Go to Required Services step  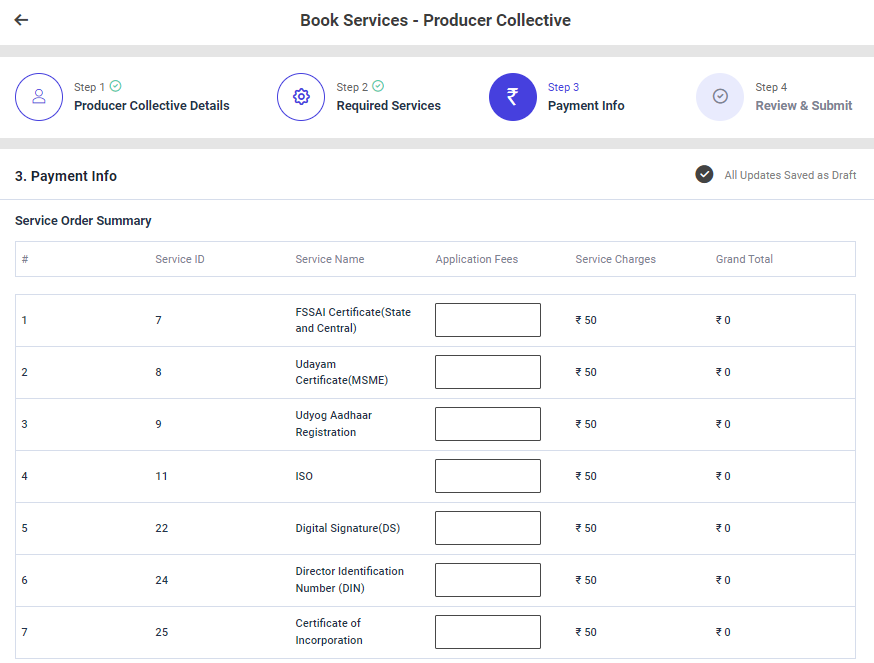coord(388,106)
